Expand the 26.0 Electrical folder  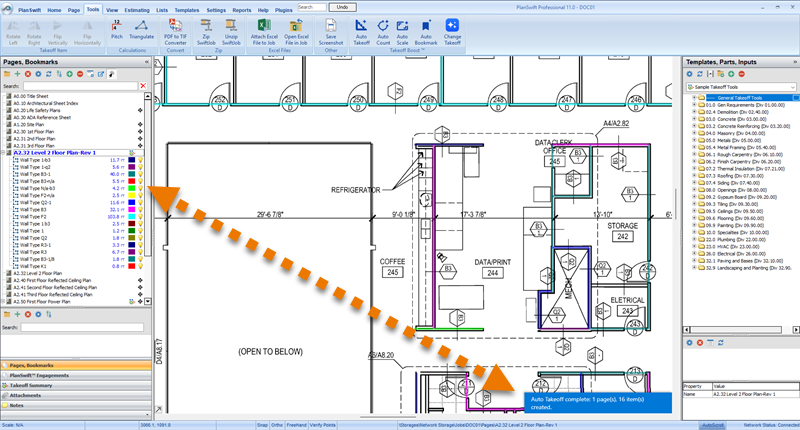click(694, 254)
